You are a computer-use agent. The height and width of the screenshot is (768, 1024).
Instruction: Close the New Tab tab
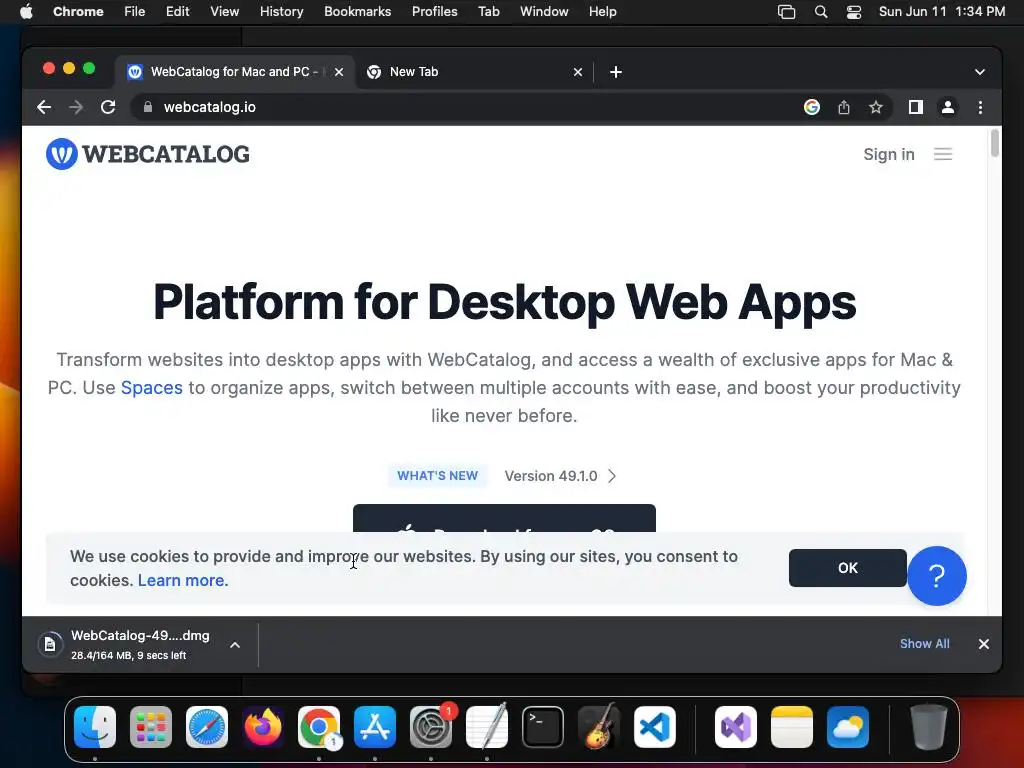click(577, 72)
